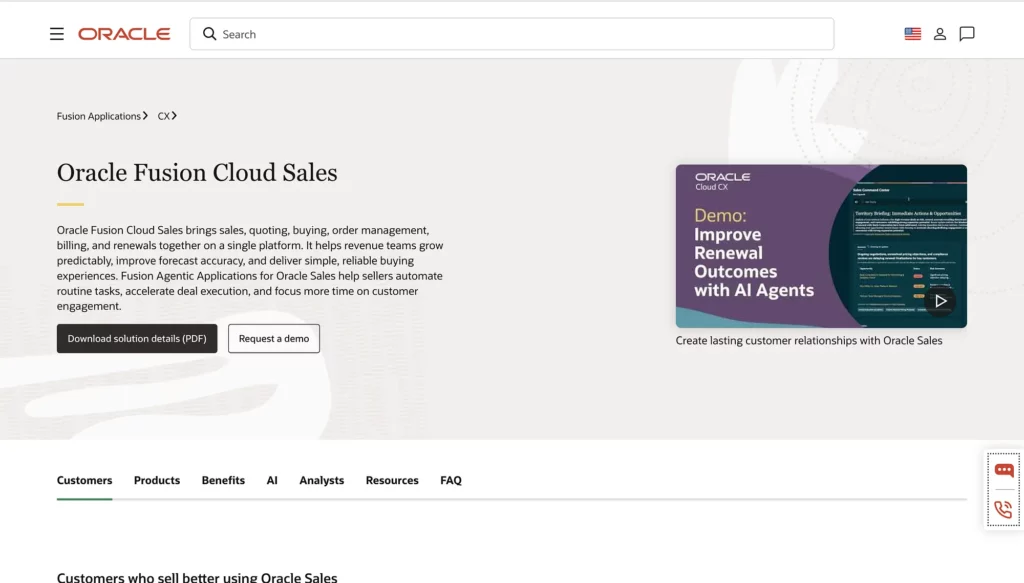Focus the Search input field

[x=511, y=34]
